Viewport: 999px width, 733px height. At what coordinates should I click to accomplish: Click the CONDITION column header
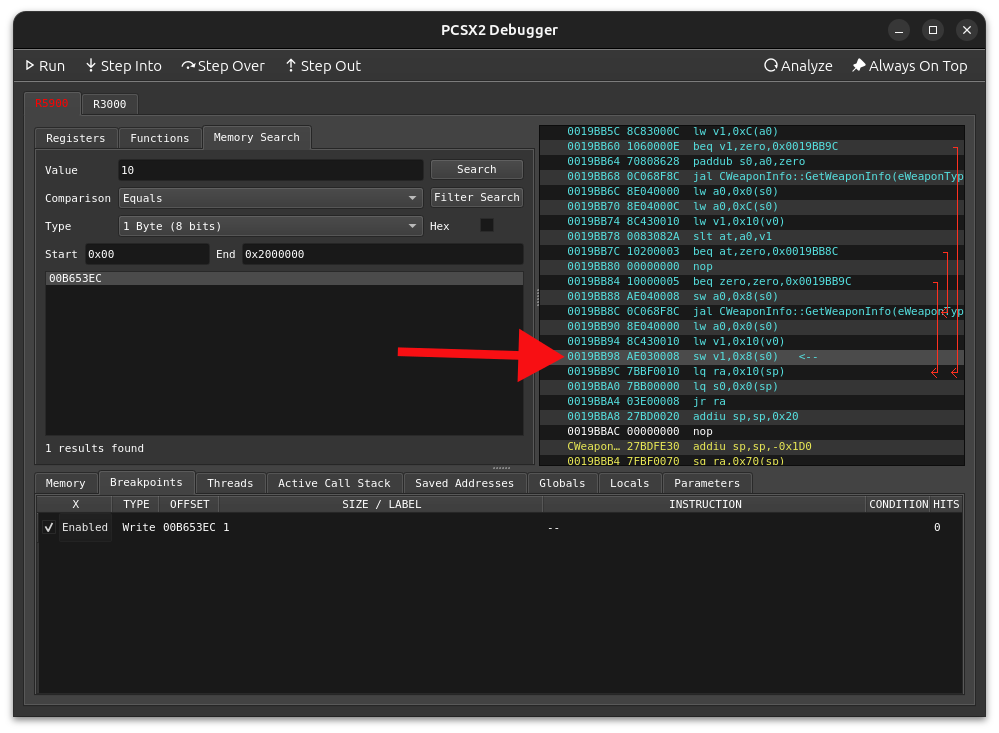click(898, 504)
